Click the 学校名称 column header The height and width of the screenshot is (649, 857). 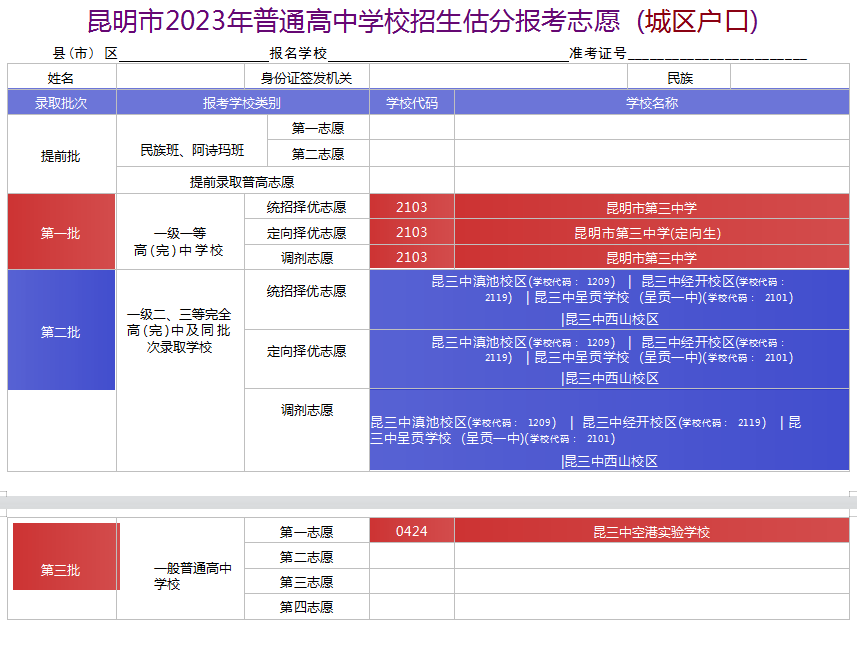click(651, 102)
